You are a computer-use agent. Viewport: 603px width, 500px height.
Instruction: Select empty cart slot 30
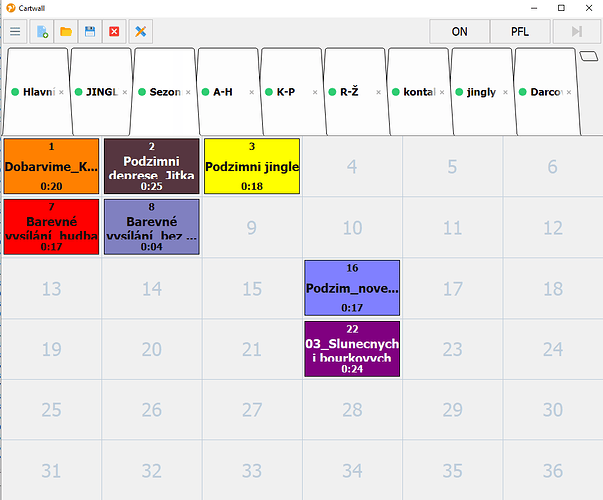(x=553, y=410)
